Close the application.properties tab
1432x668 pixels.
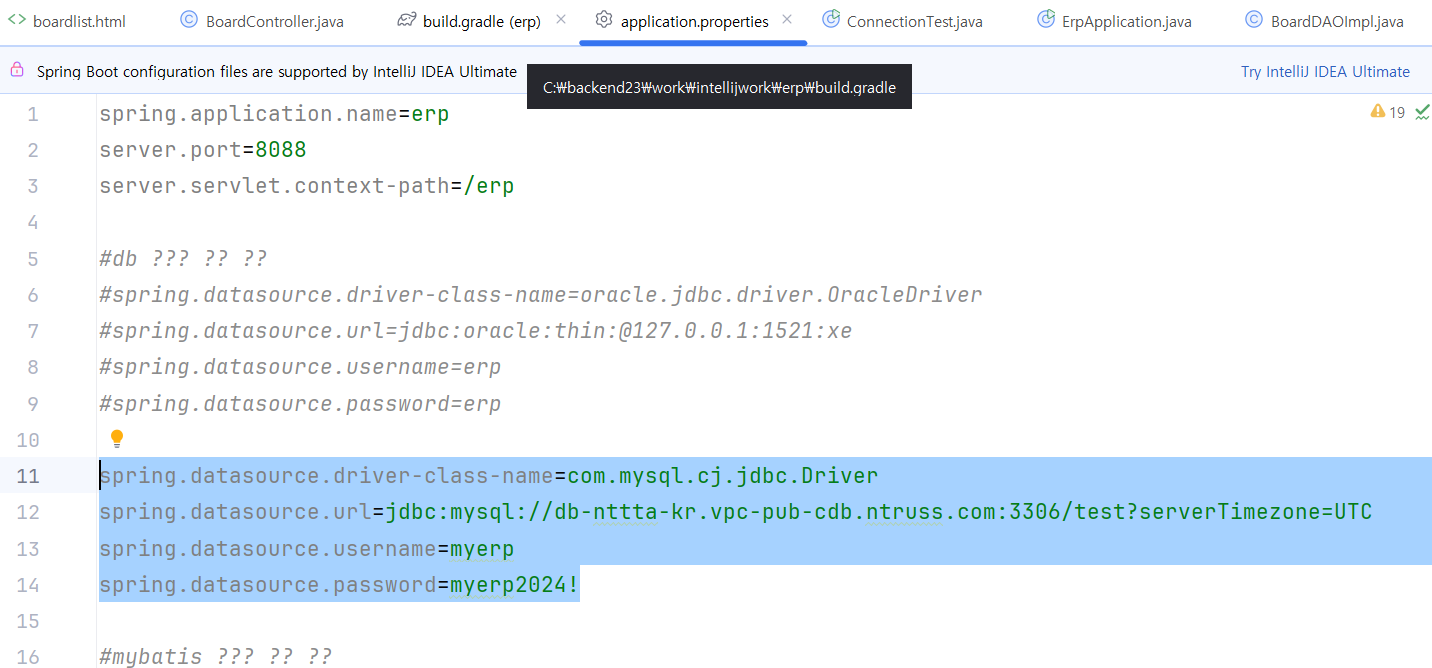786,20
